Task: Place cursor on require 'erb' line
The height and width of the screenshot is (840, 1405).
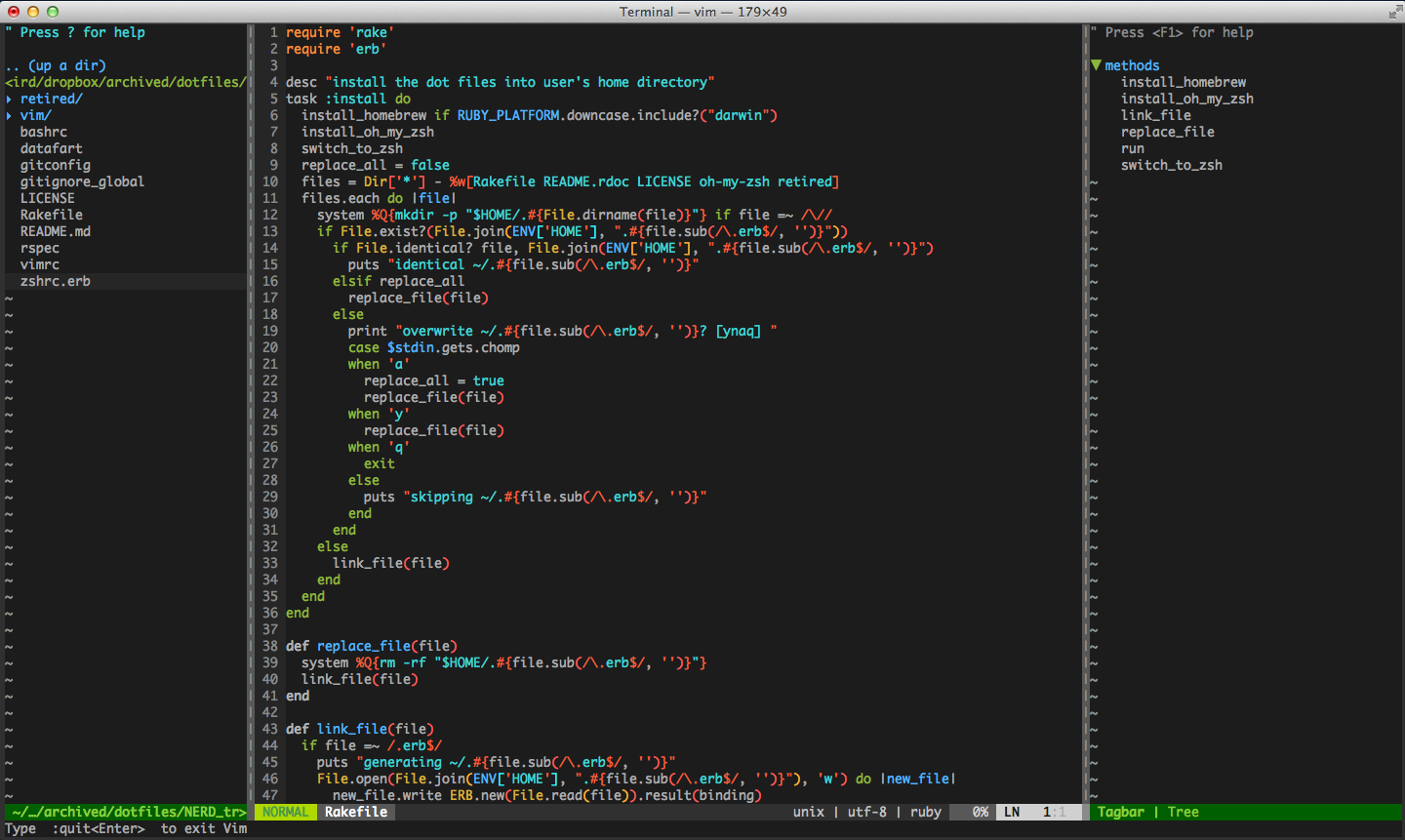Action: click(337, 49)
